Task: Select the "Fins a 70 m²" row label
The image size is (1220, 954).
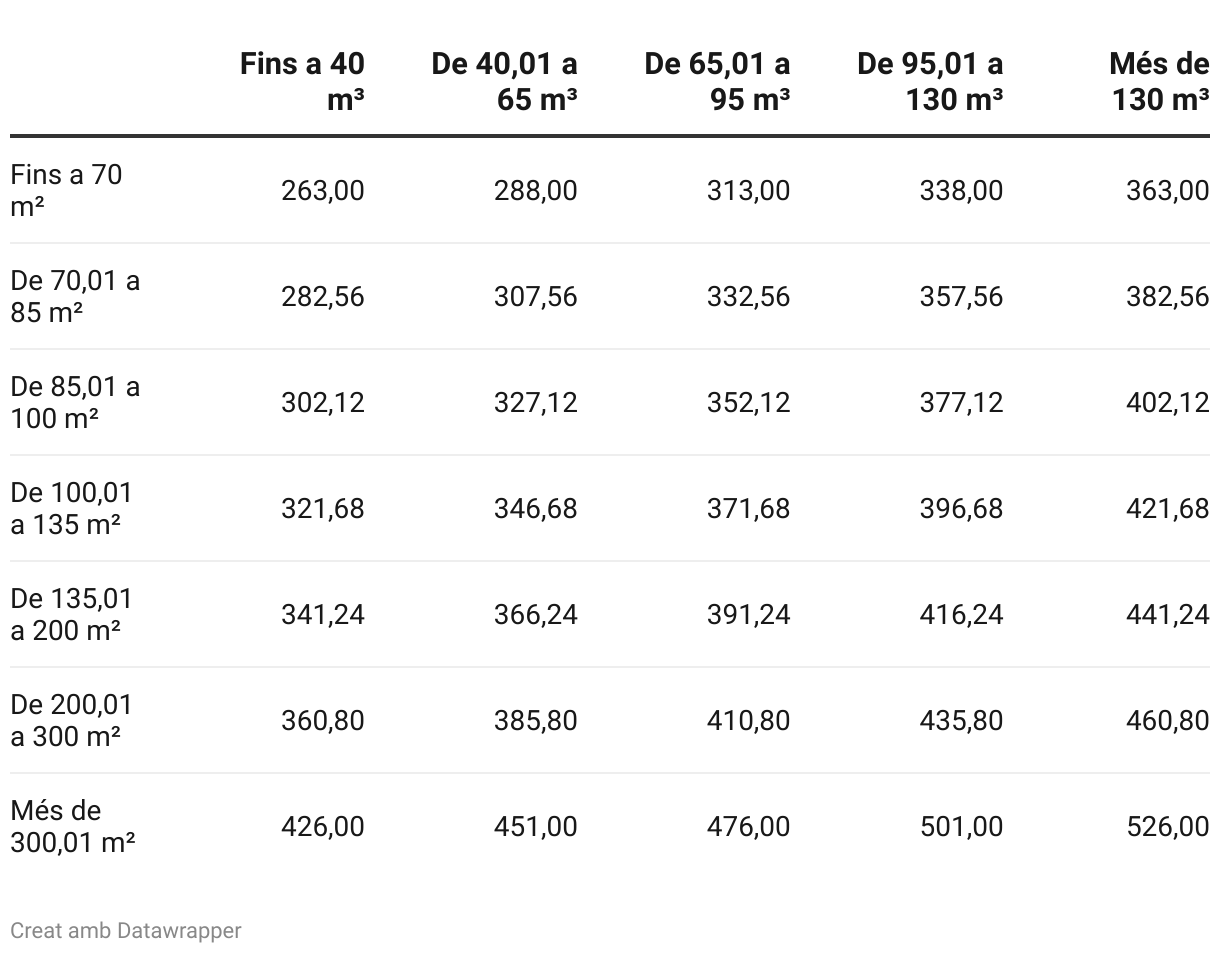Action: tap(66, 190)
